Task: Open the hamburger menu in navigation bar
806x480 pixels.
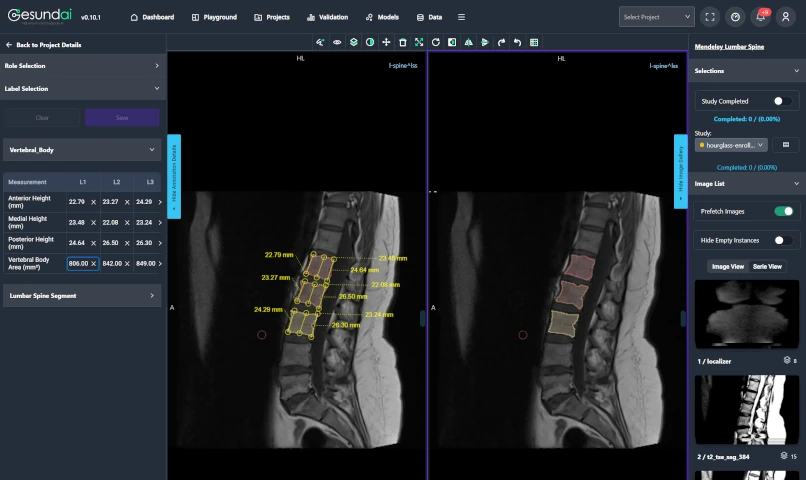Action: pyautogui.click(x=461, y=17)
